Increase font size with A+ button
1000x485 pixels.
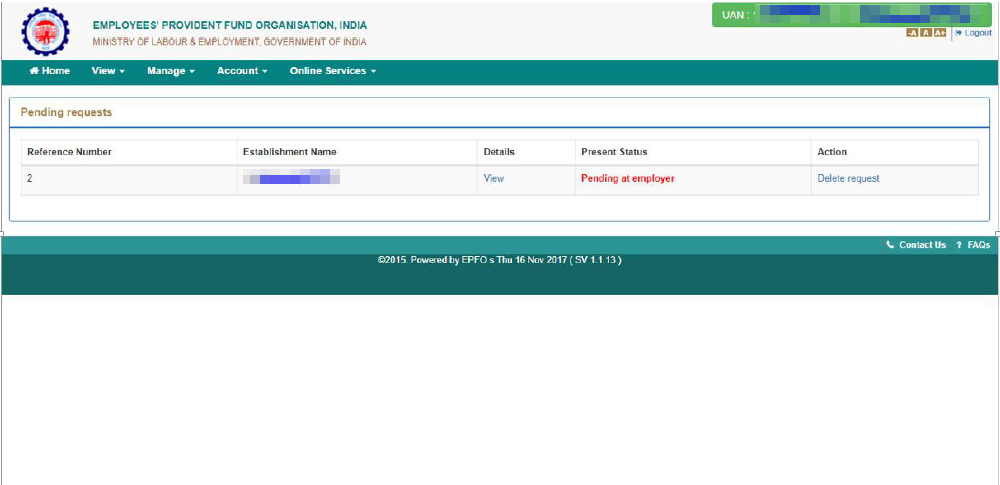coord(940,33)
